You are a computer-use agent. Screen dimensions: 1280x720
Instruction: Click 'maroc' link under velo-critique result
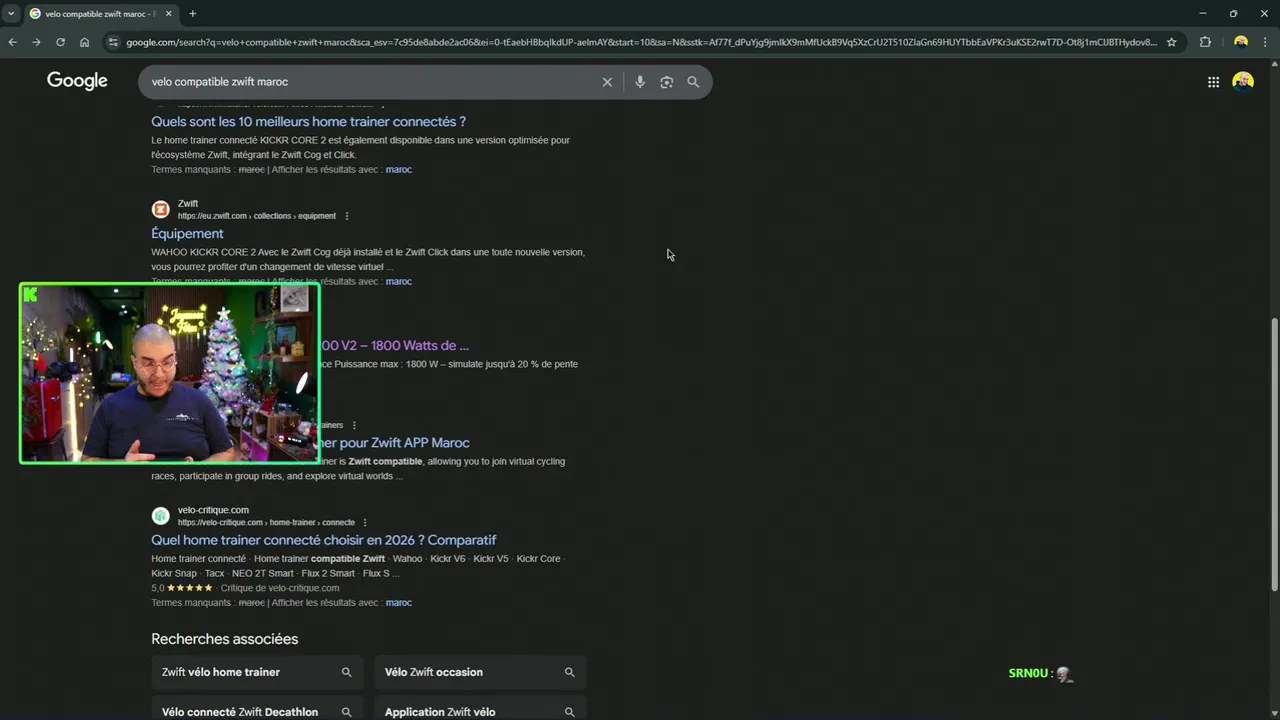(398, 603)
